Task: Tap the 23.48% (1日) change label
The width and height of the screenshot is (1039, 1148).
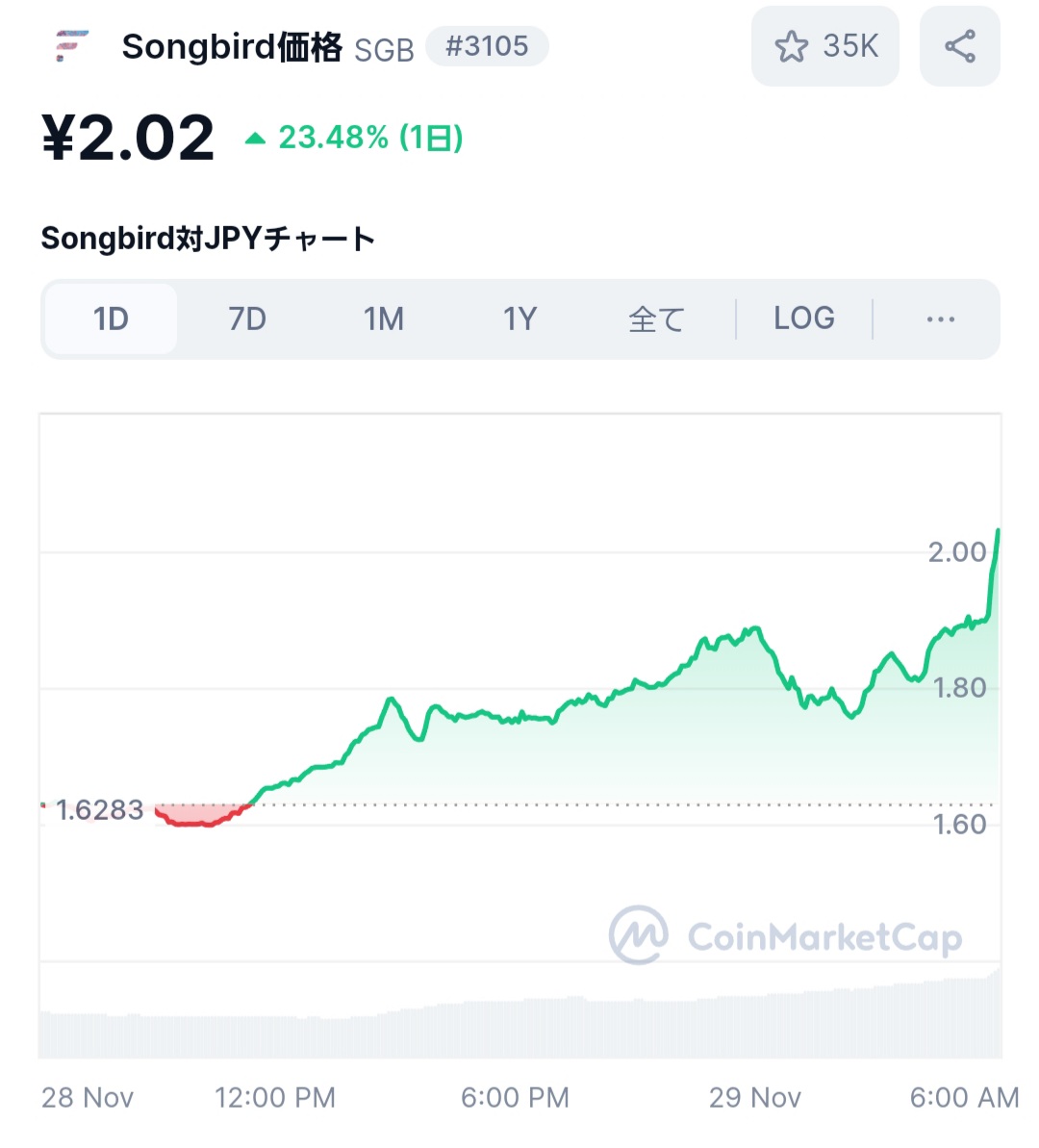Action: [370, 138]
